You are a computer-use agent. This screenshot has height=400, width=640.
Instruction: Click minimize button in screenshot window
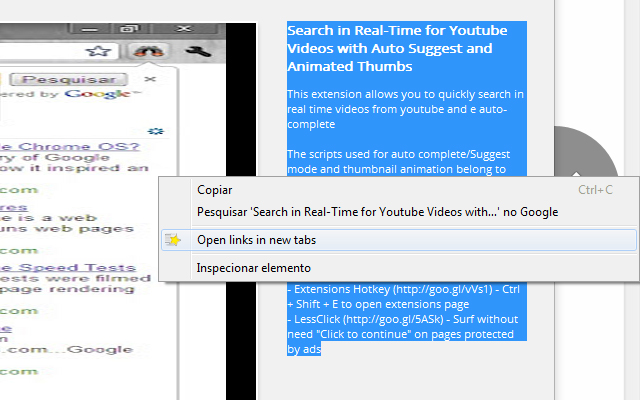click(90, 29)
